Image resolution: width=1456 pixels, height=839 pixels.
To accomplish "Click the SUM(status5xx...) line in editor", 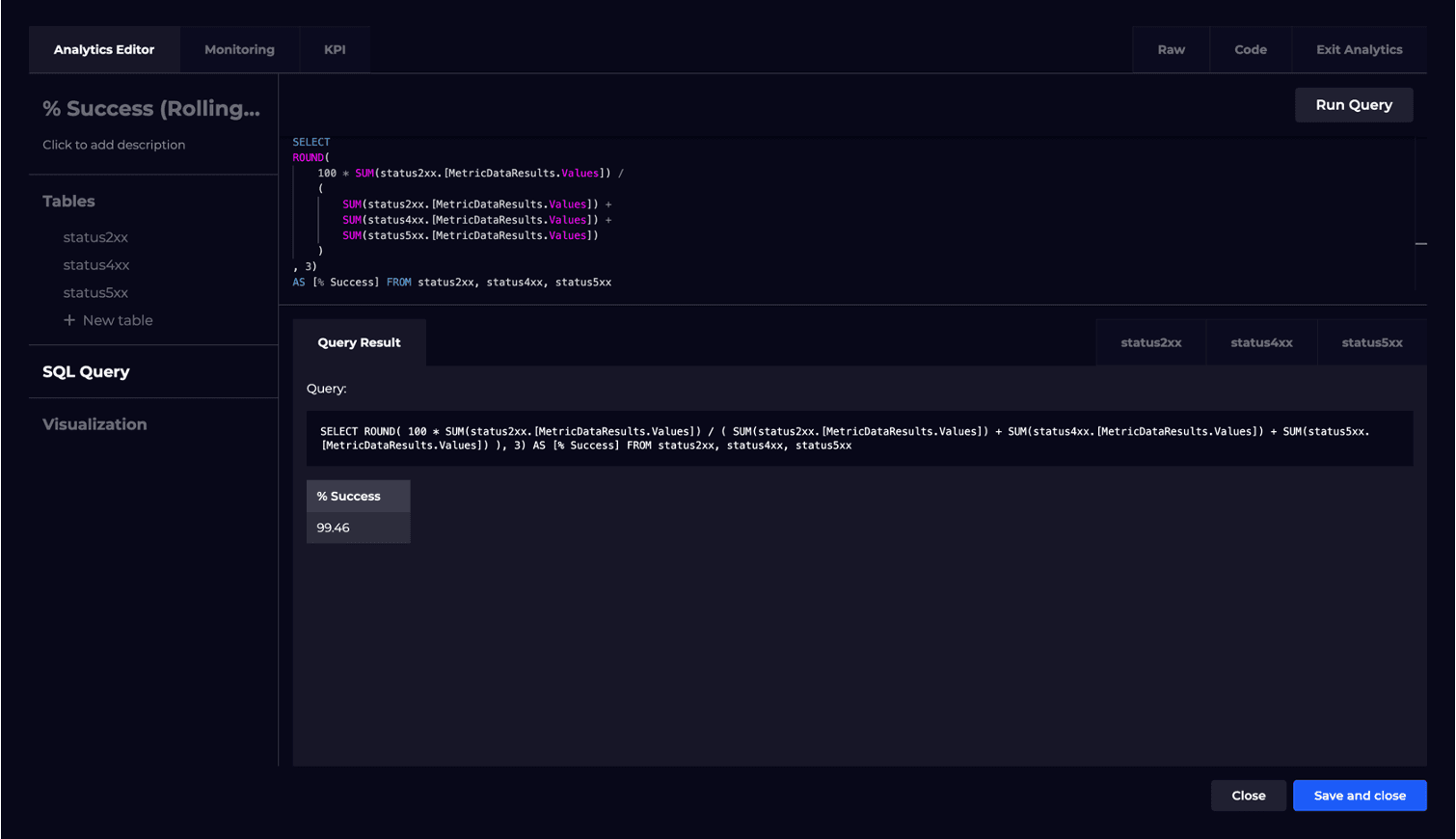I will 471,235.
